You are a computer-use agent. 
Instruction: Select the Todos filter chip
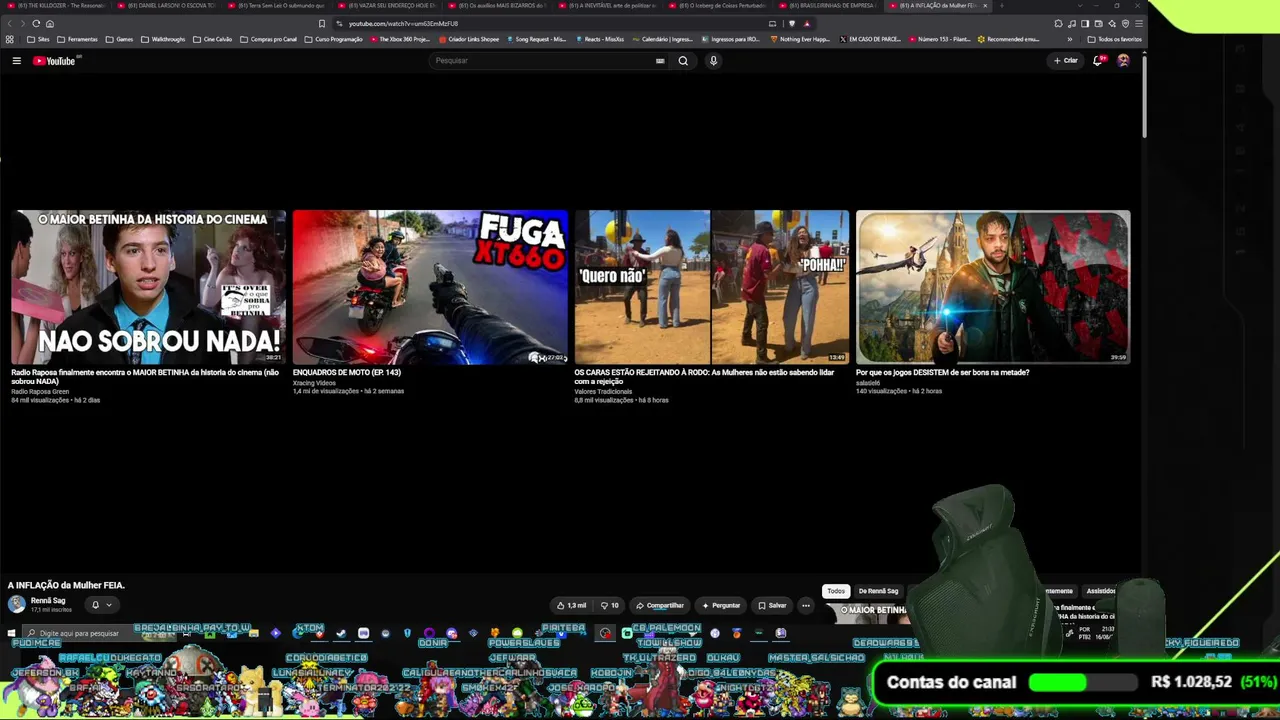coord(836,591)
